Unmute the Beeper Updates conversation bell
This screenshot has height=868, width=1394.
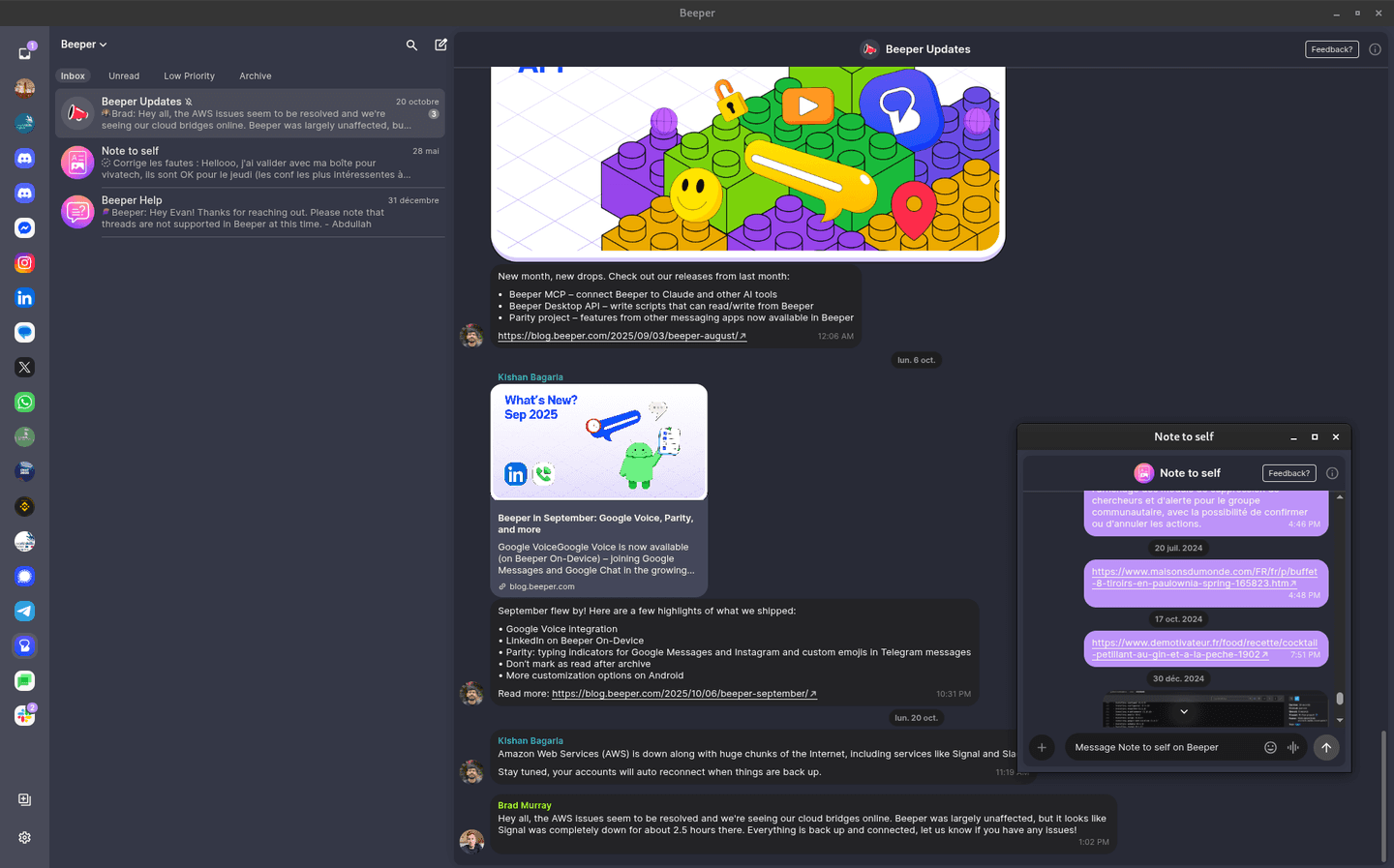point(188,101)
